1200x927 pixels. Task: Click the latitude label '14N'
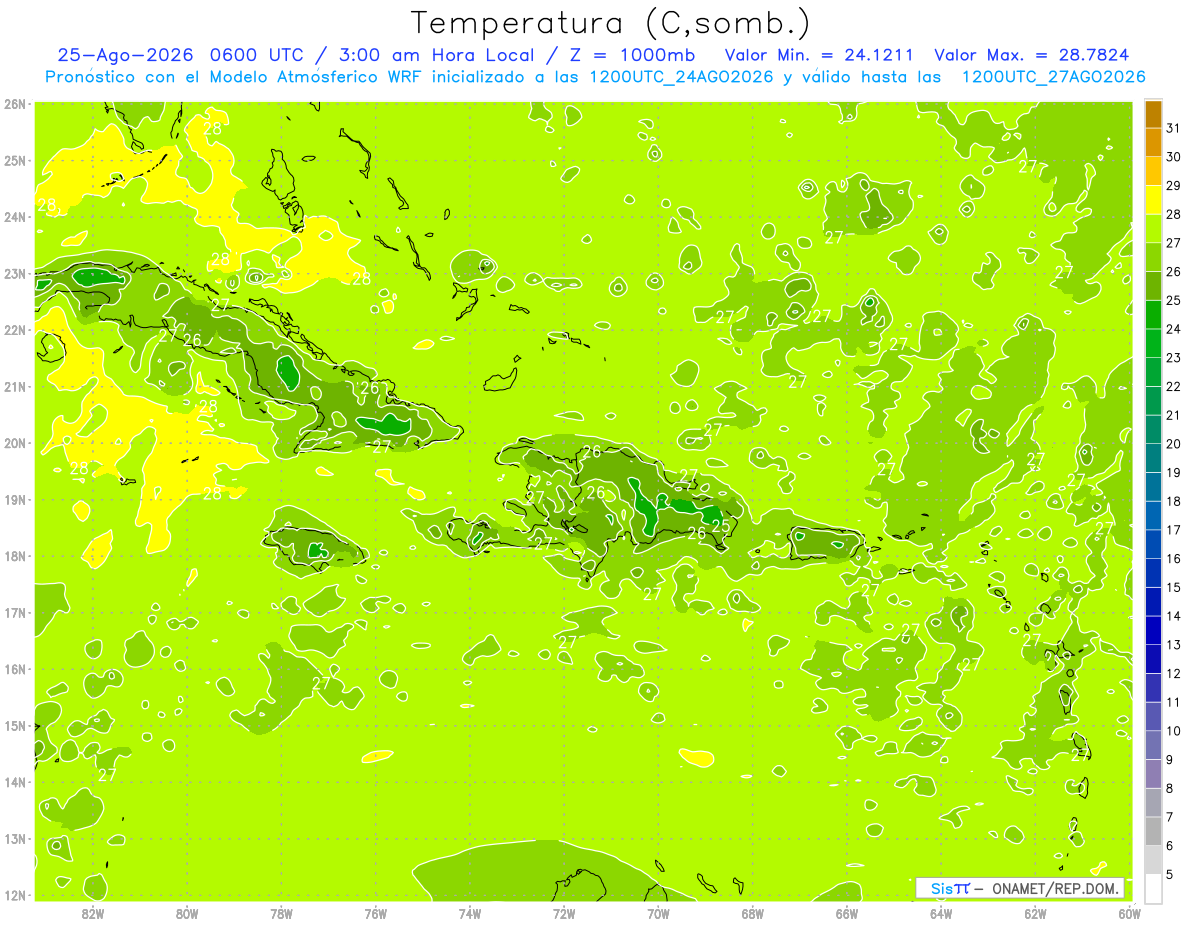[x=16, y=782]
